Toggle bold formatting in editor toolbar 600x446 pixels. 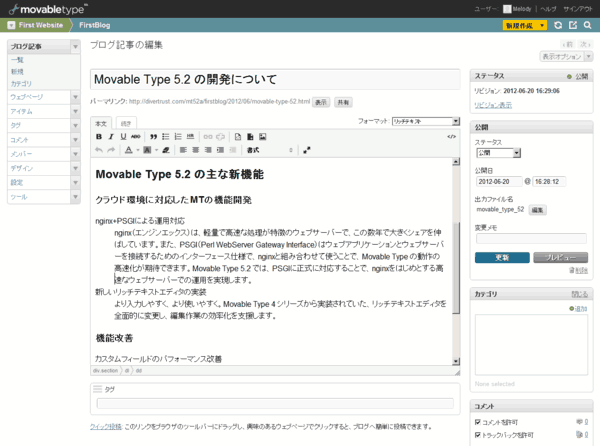coord(99,136)
